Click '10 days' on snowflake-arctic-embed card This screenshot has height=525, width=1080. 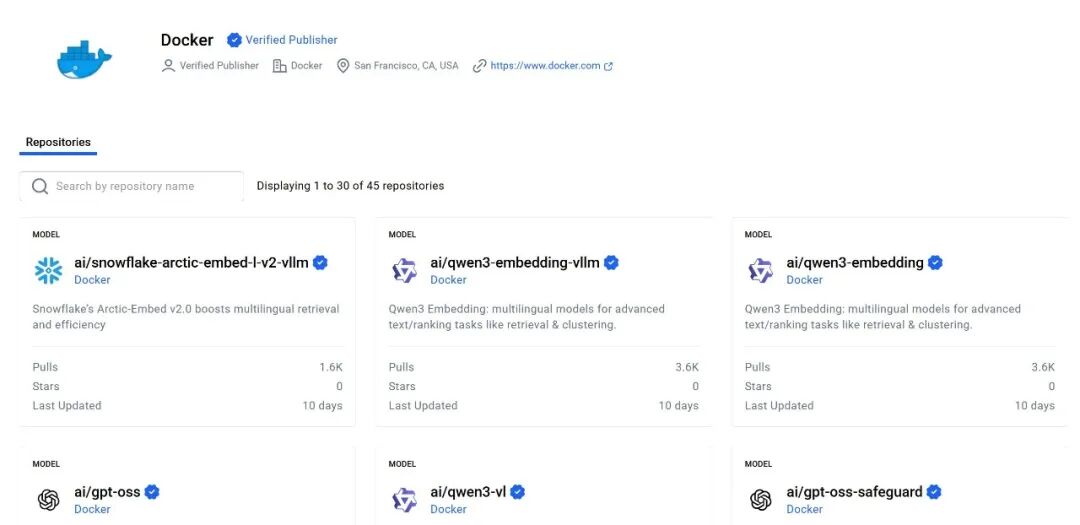click(x=322, y=406)
